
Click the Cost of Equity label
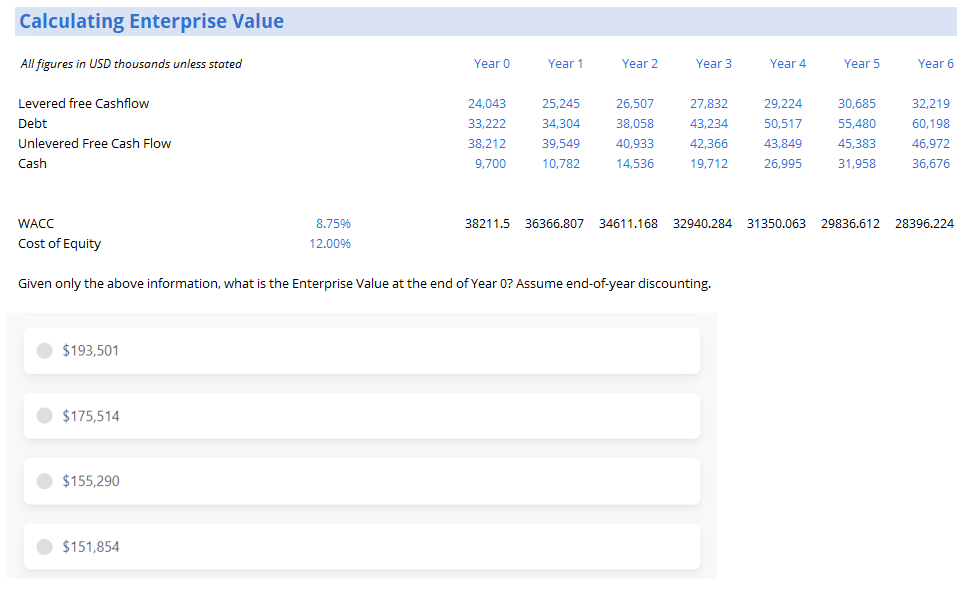pyautogui.click(x=58, y=243)
